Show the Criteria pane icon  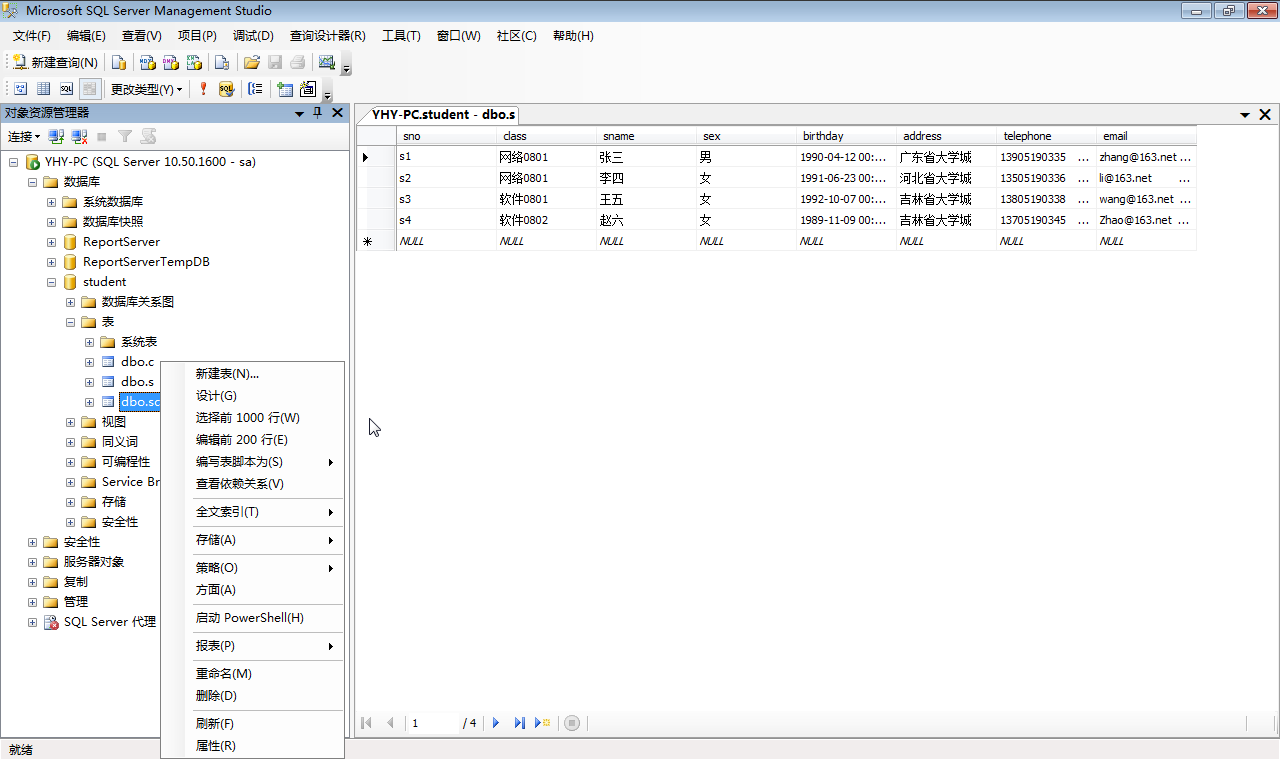[x=43, y=89]
